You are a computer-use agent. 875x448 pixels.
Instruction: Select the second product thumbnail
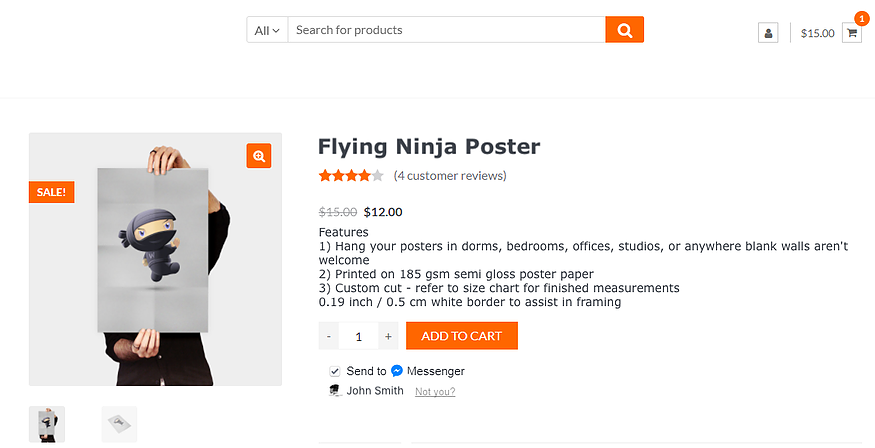click(119, 424)
